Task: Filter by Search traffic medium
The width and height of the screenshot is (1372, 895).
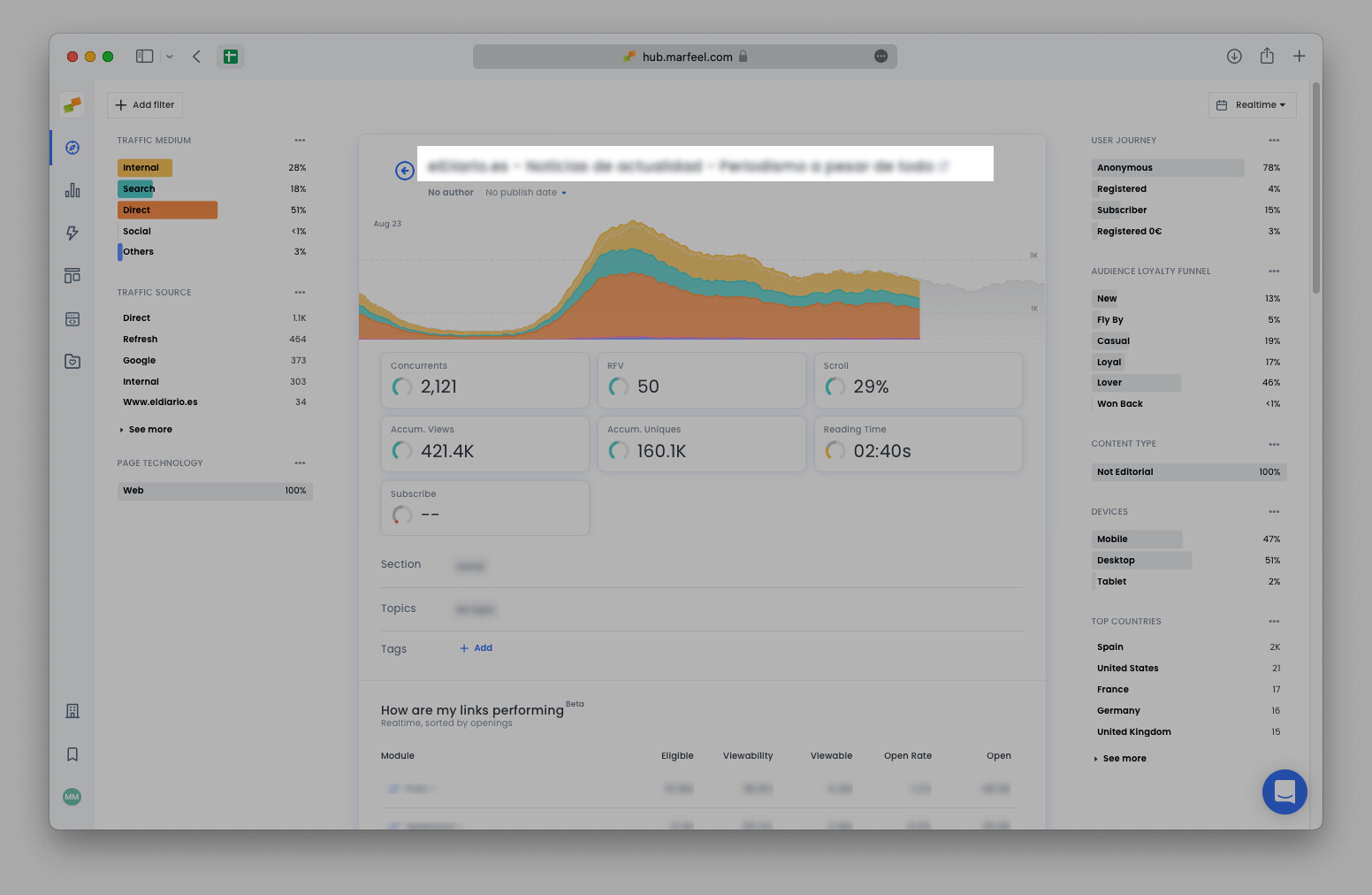Action: (x=136, y=189)
